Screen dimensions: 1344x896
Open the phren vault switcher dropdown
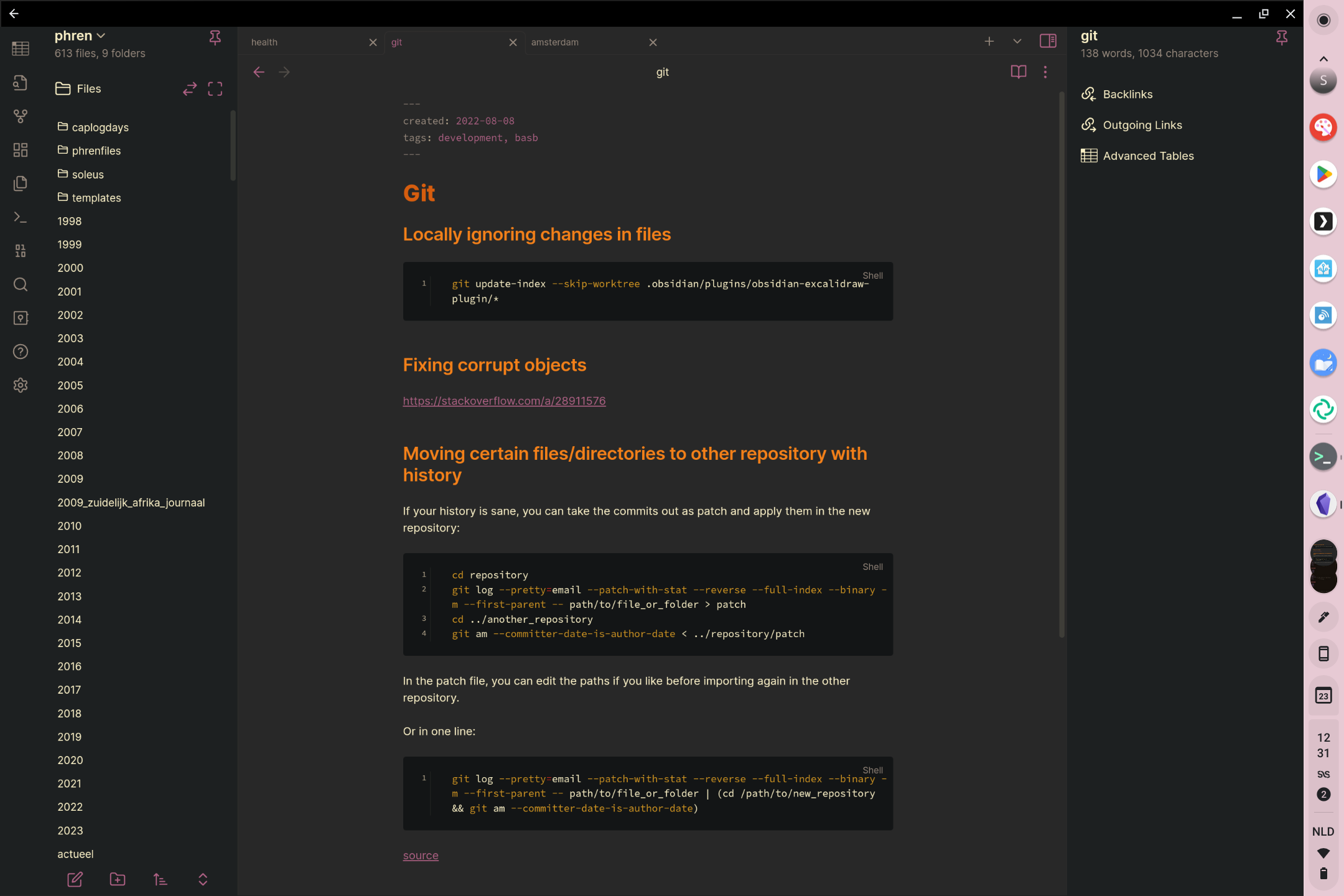point(80,35)
